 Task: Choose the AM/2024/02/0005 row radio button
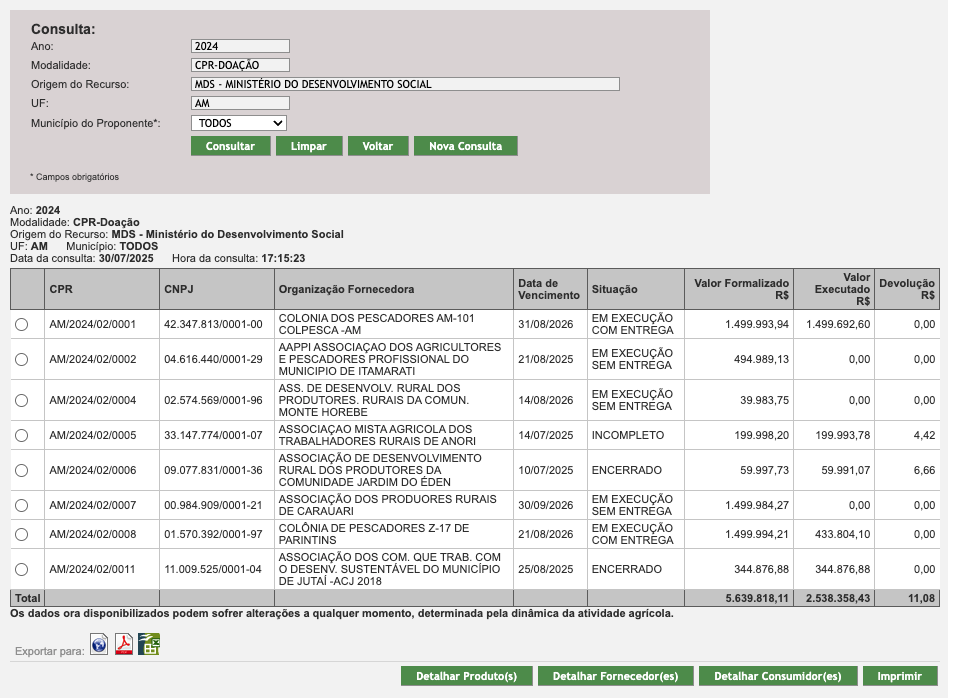point(22,436)
